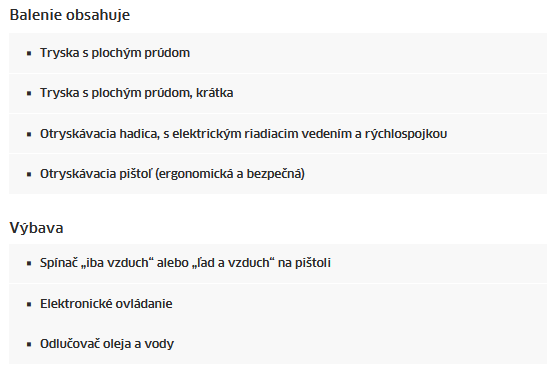Image resolution: width=555 pixels, height=373 pixels.
Task: Click the 'Otryskávacia hadica' list entry
Action: [278, 134]
